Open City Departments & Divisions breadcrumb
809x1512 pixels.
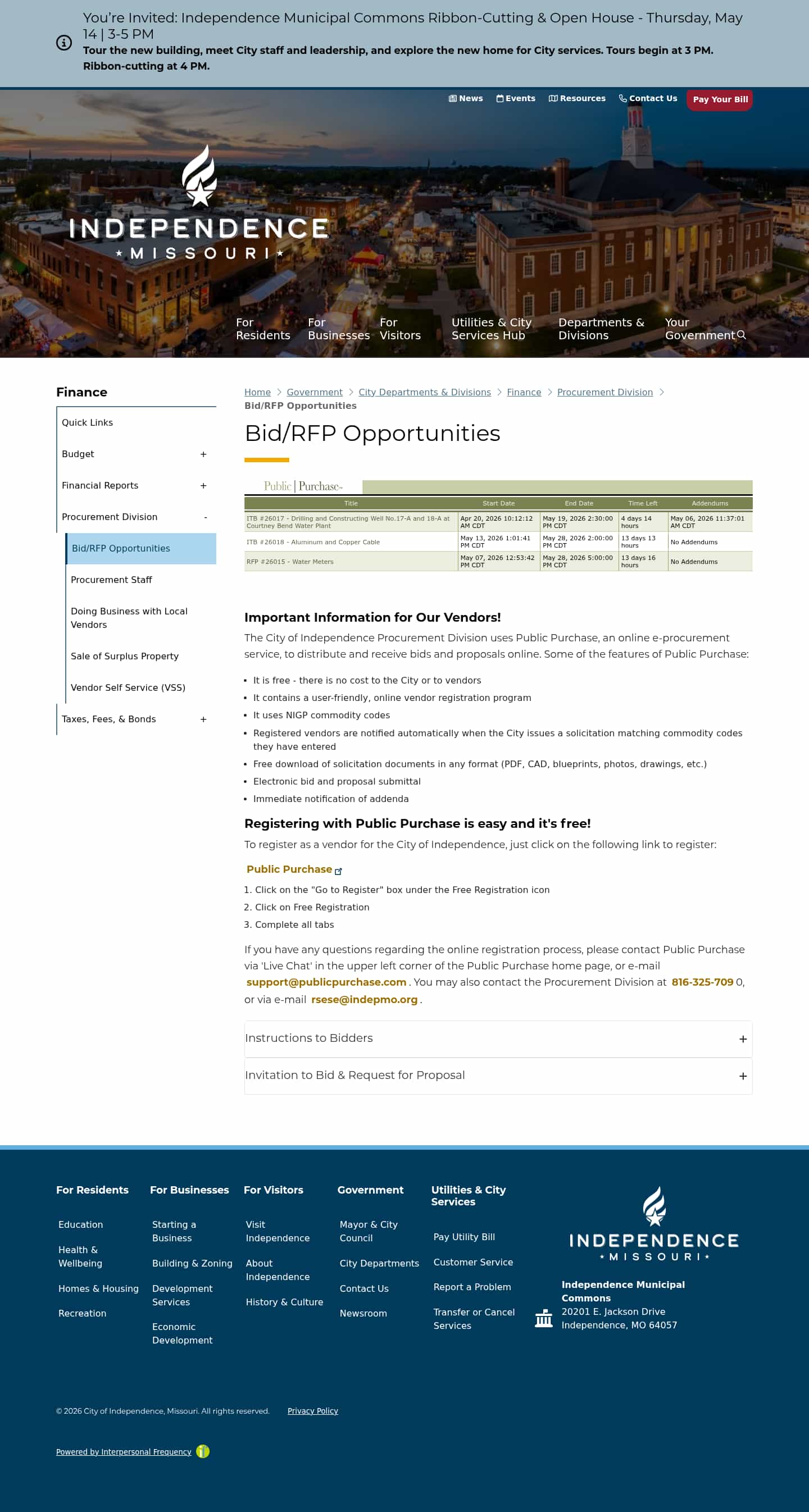tap(425, 392)
